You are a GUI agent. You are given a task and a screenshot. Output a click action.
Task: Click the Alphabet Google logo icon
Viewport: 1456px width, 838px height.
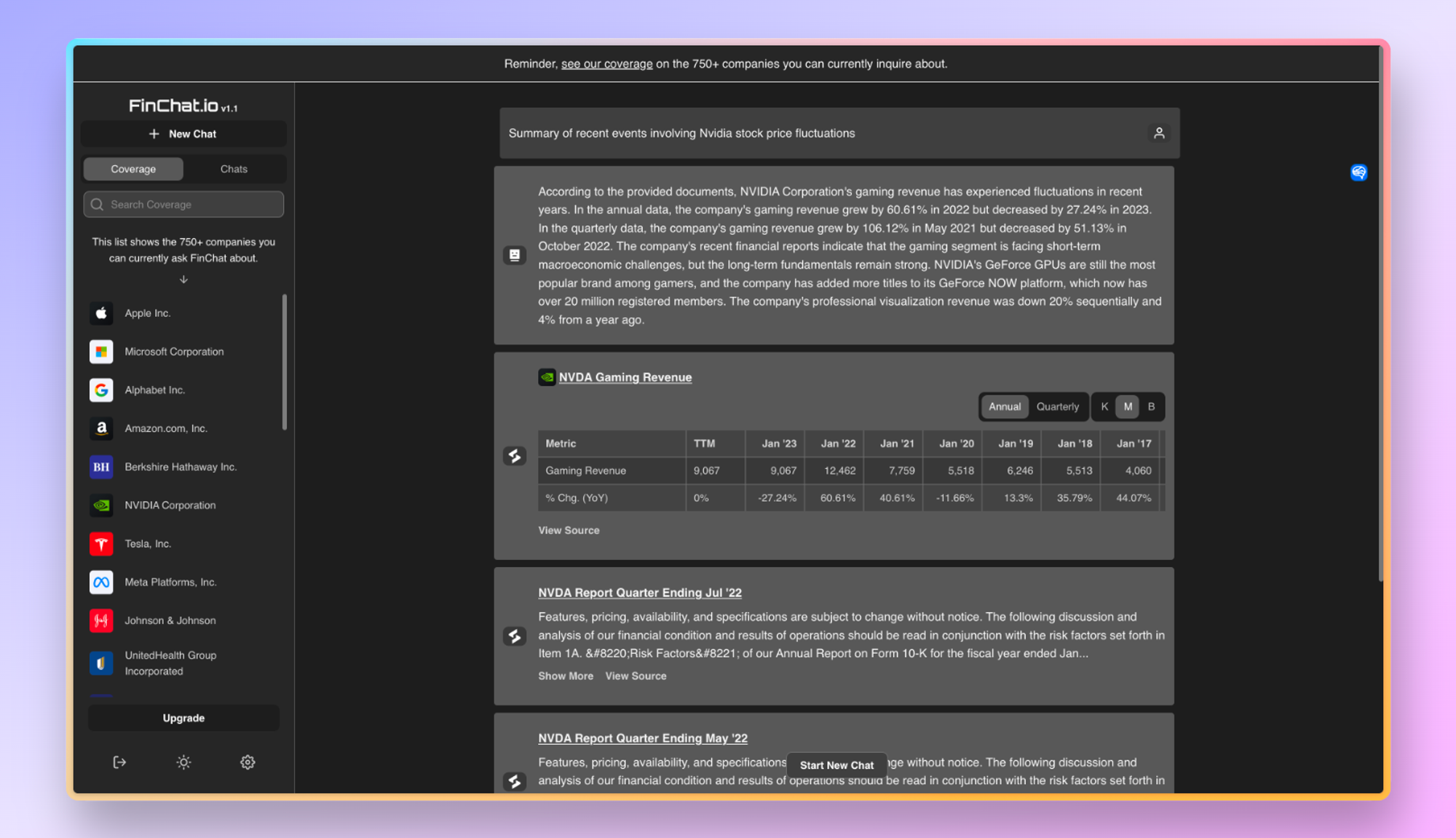101,390
